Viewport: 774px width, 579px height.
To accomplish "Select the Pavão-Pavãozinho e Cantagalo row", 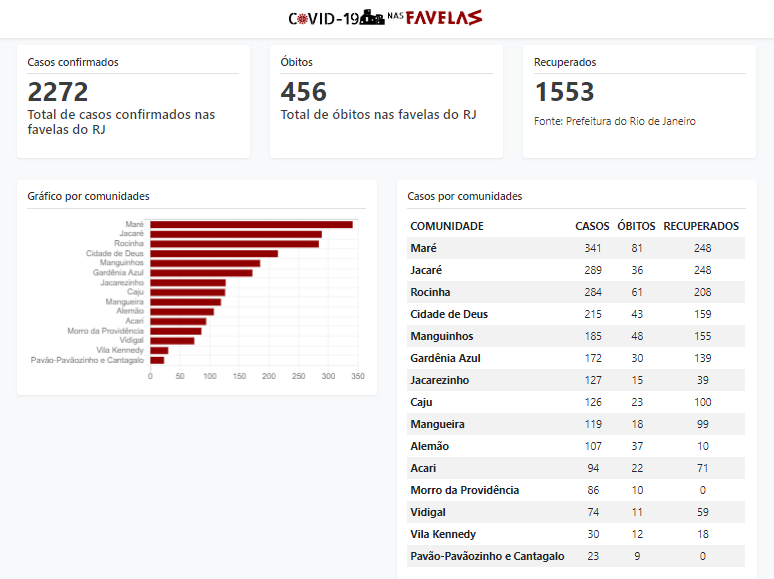I will coord(575,556).
